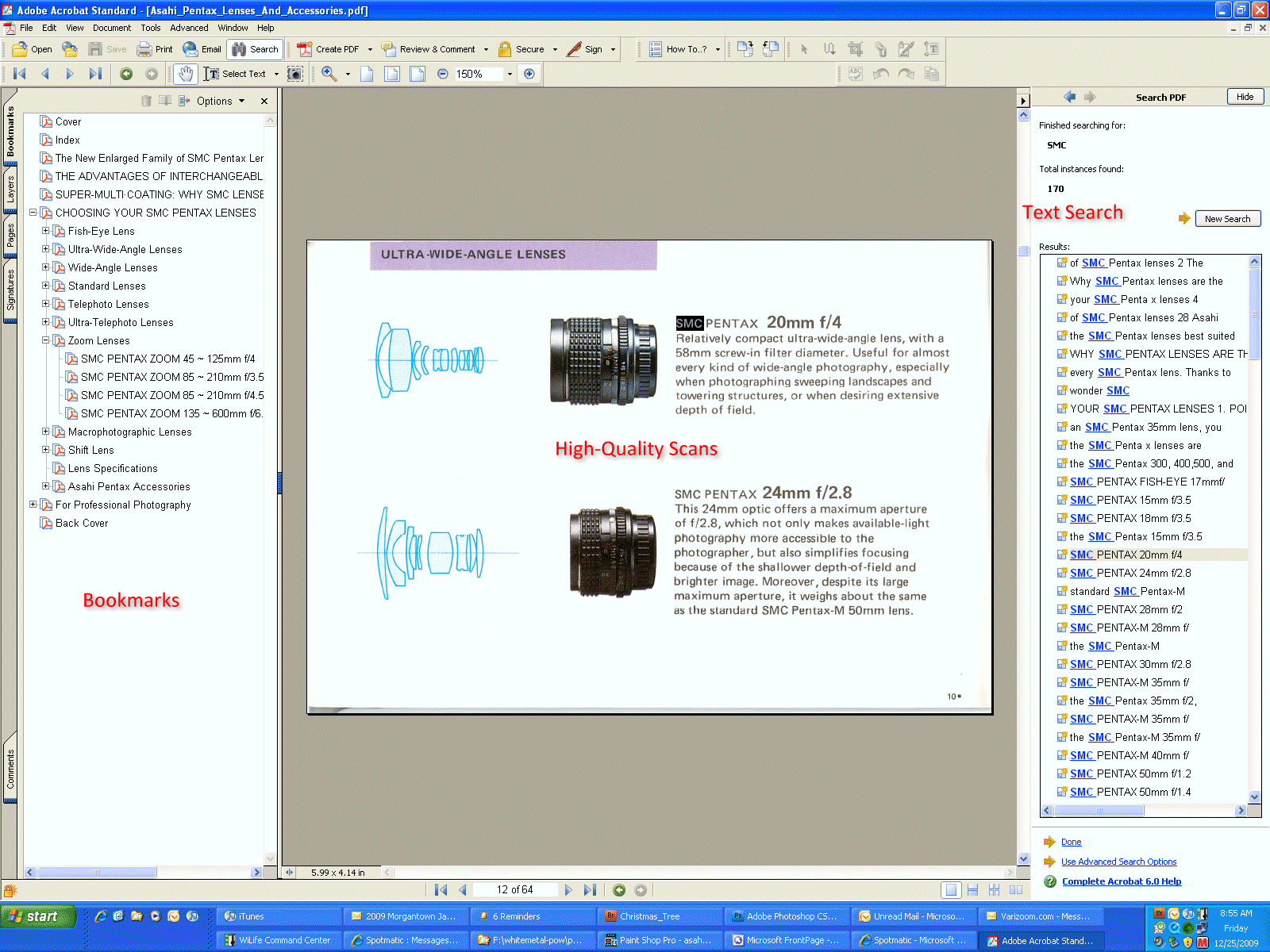Image resolution: width=1270 pixels, height=952 pixels.
Task: Open the Tools menu
Action: point(151,28)
